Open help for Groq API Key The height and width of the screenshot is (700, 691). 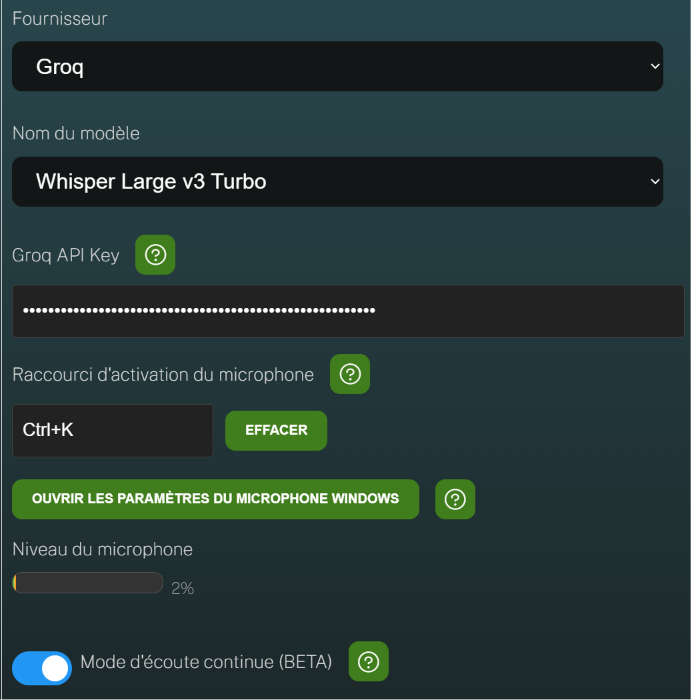155,255
